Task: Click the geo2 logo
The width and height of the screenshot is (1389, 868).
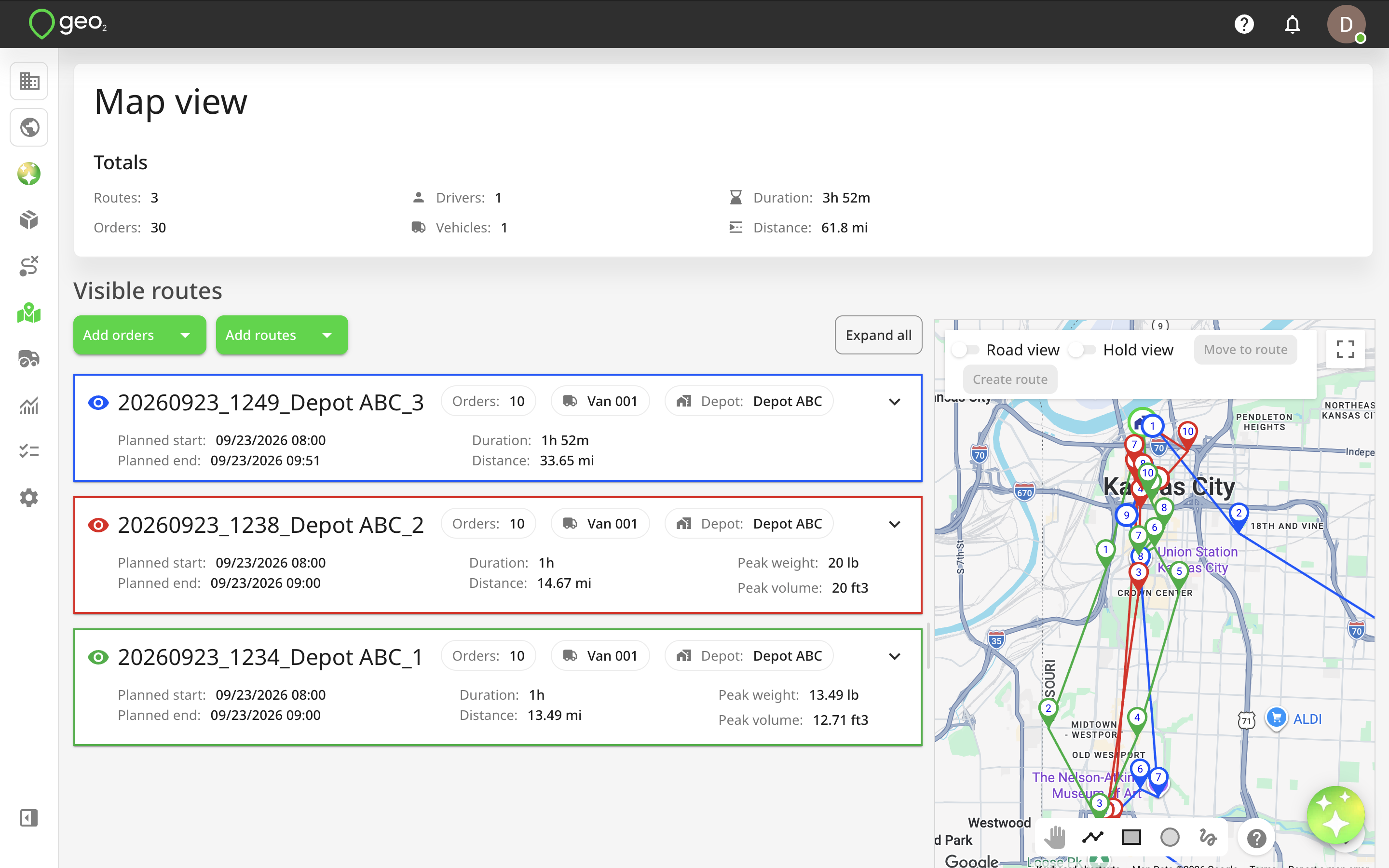Action: click(68, 24)
